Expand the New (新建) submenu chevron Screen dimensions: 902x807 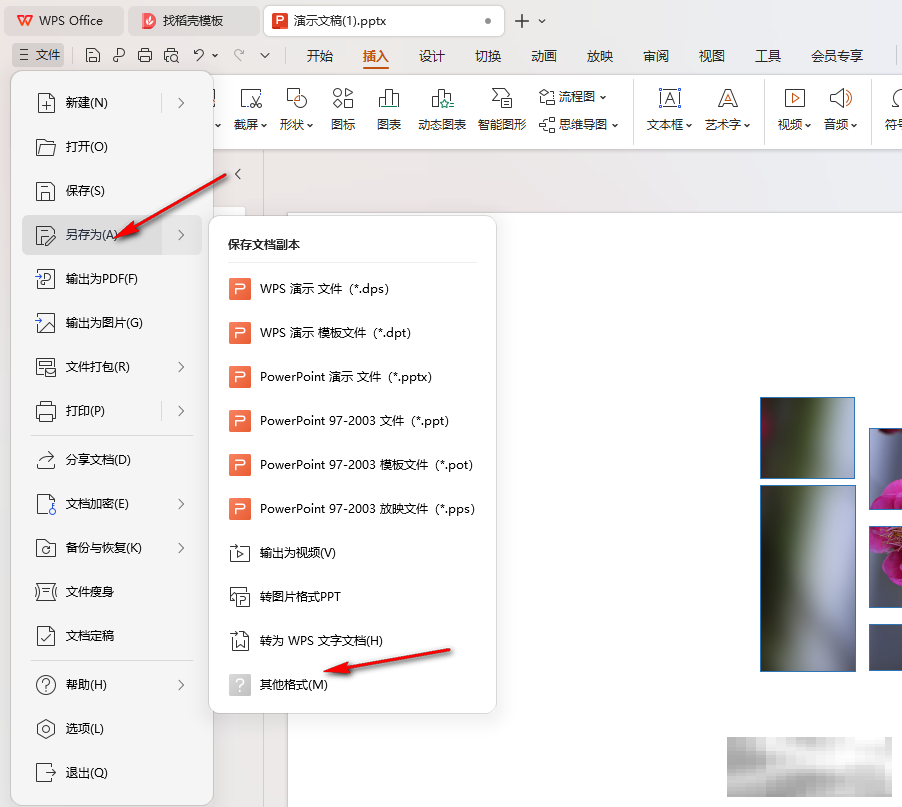(181, 103)
